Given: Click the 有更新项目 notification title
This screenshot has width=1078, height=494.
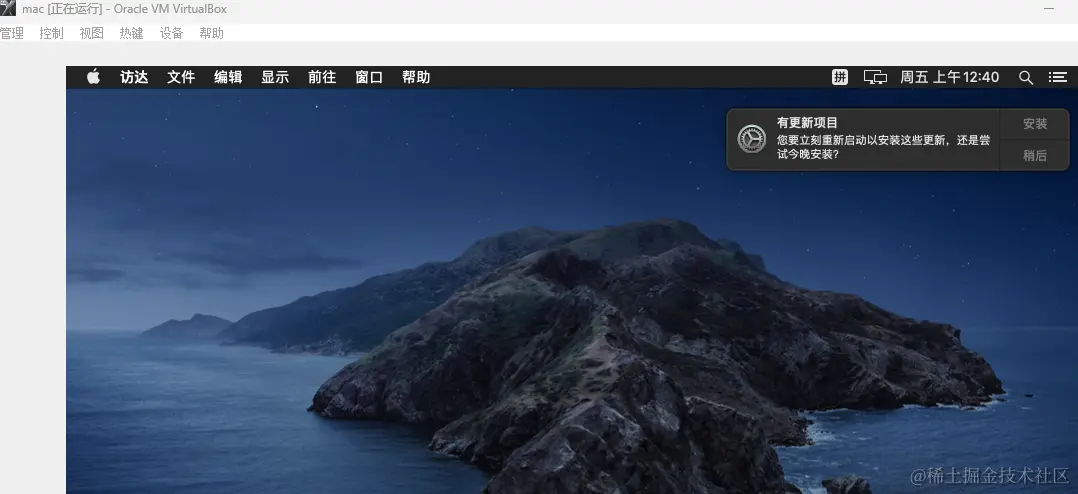Looking at the screenshot, I should (x=807, y=123).
